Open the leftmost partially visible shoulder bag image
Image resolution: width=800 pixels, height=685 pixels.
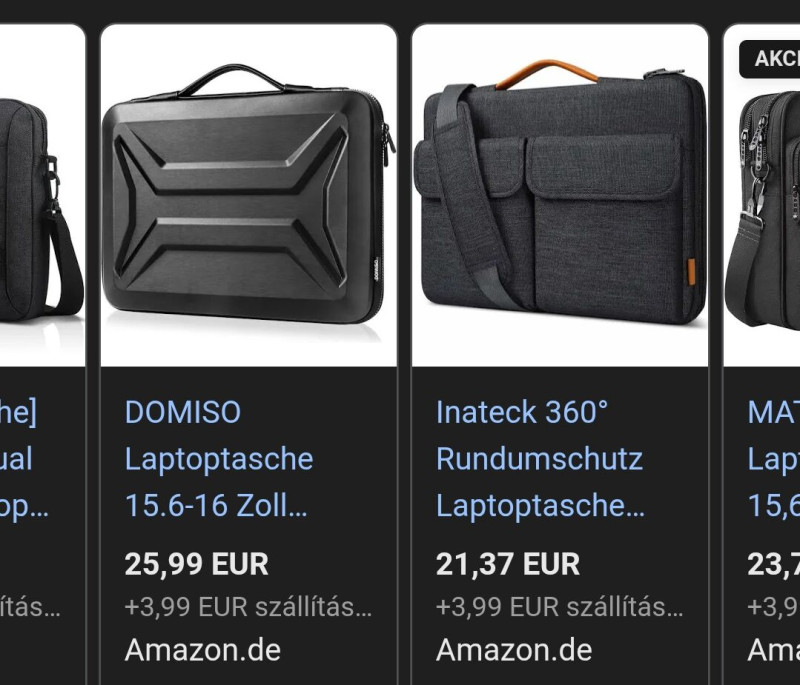(42, 195)
